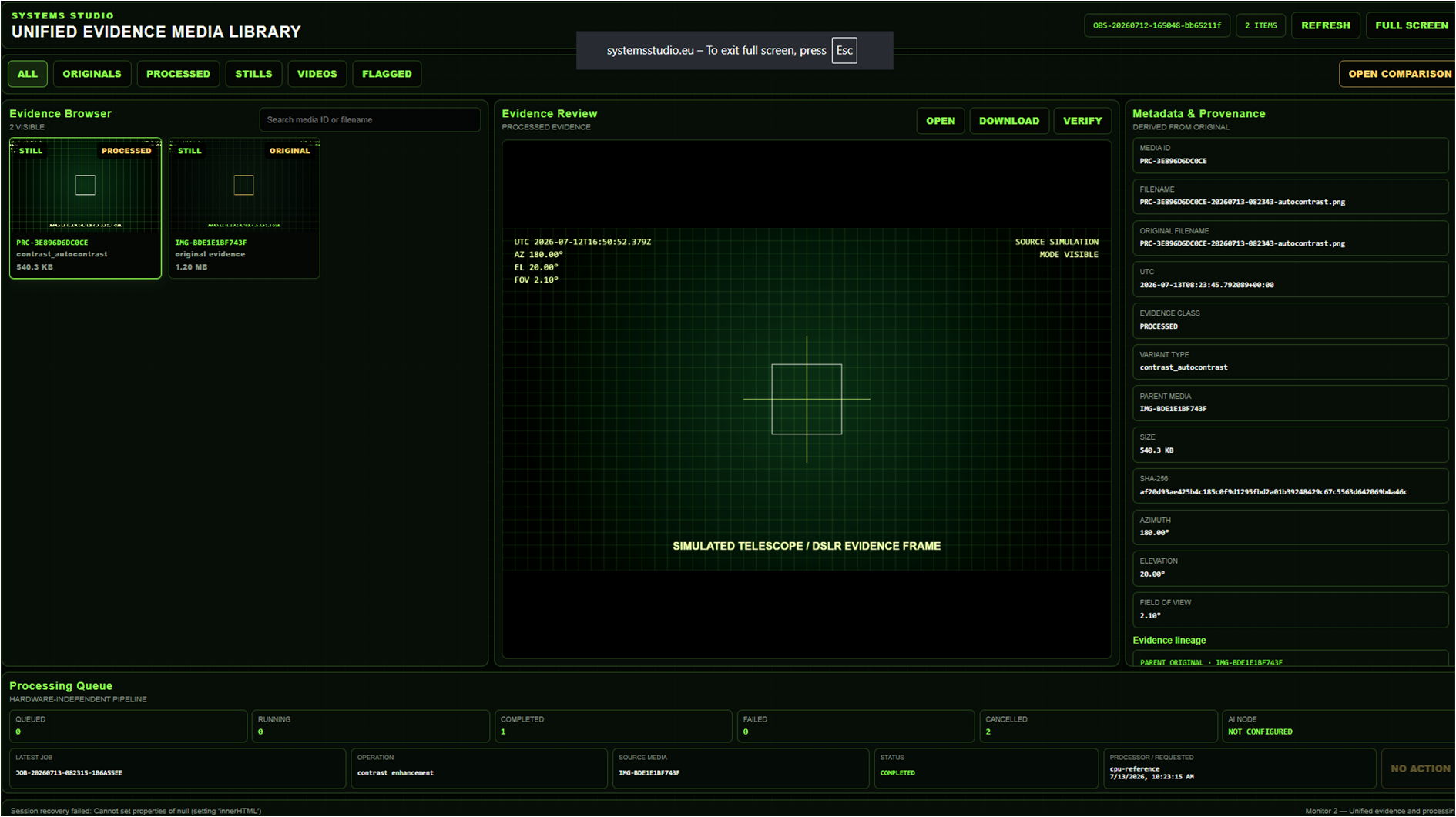Switch to the PROCESSED filter tab
The height and width of the screenshot is (817, 1456).
click(178, 74)
